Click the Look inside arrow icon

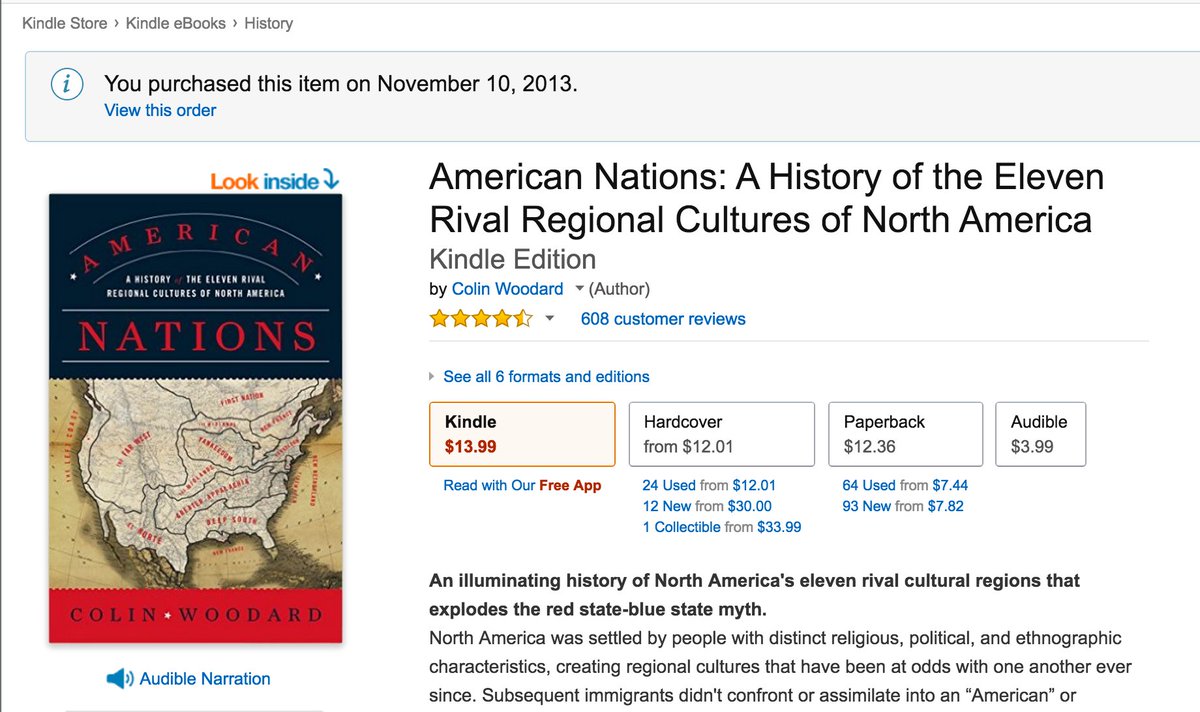click(332, 180)
